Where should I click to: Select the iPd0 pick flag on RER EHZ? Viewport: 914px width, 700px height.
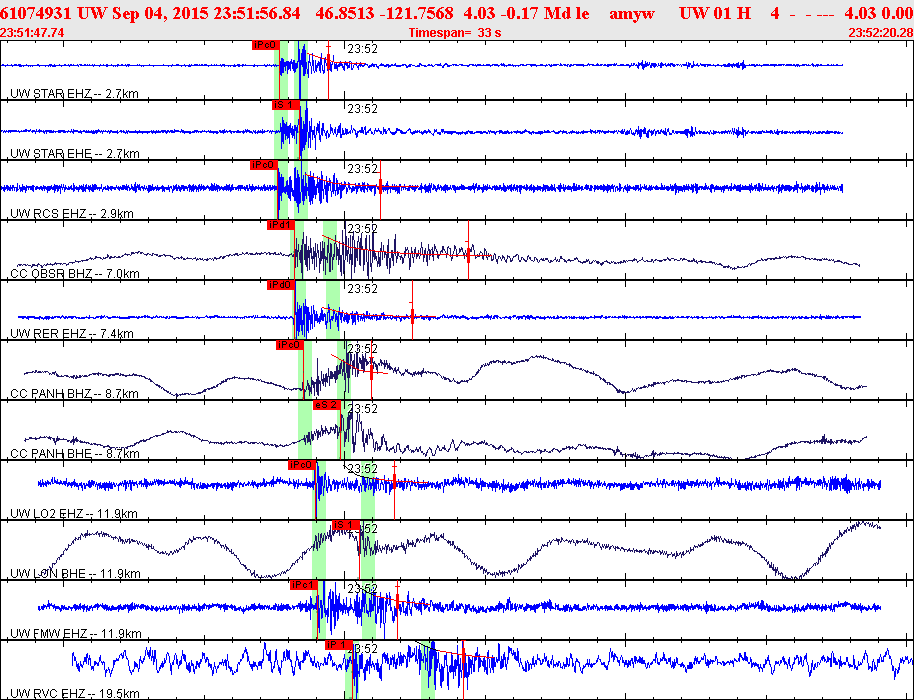point(280,285)
